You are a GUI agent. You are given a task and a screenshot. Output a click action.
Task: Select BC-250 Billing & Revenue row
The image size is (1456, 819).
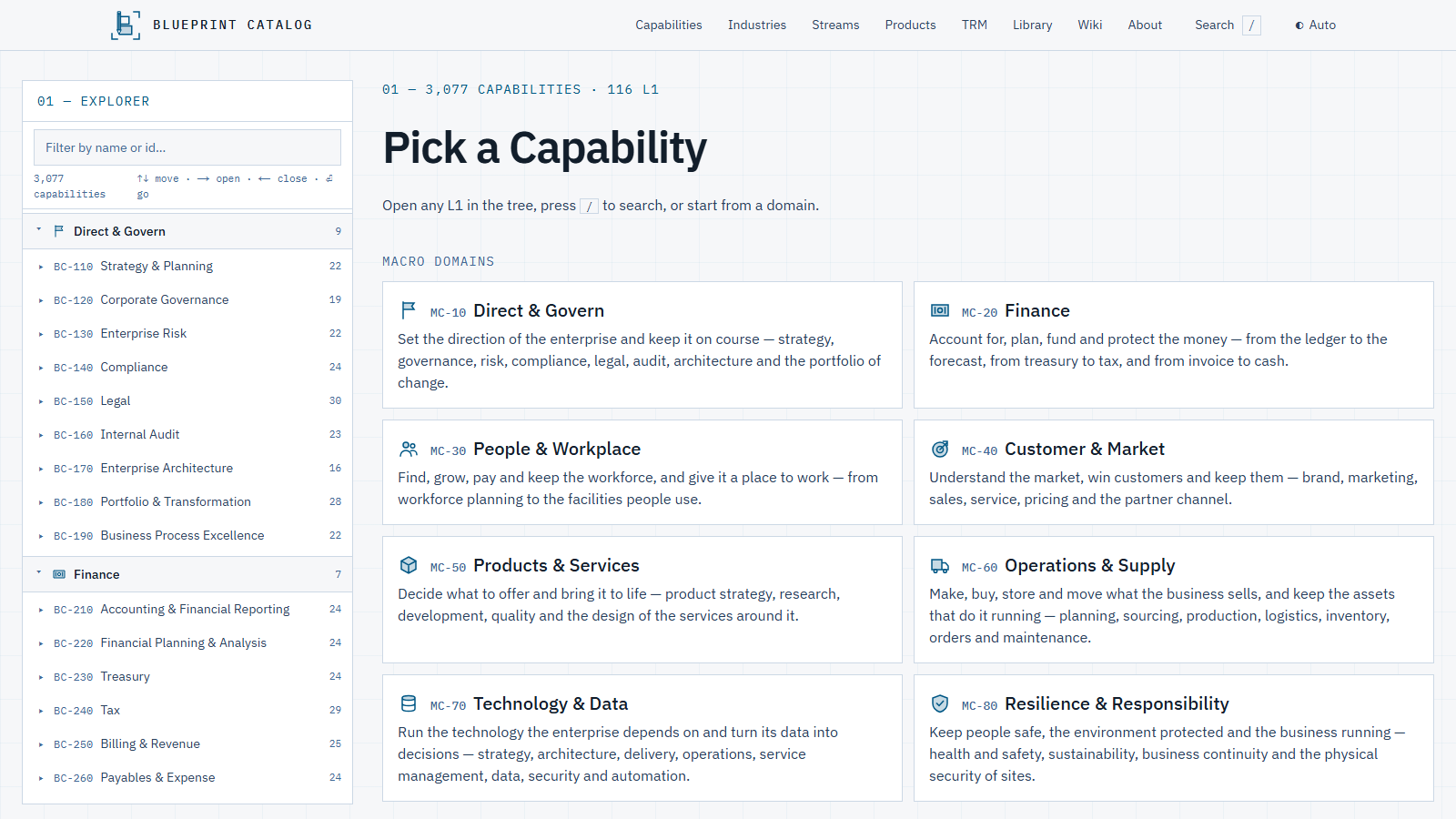(x=187, y=744)
